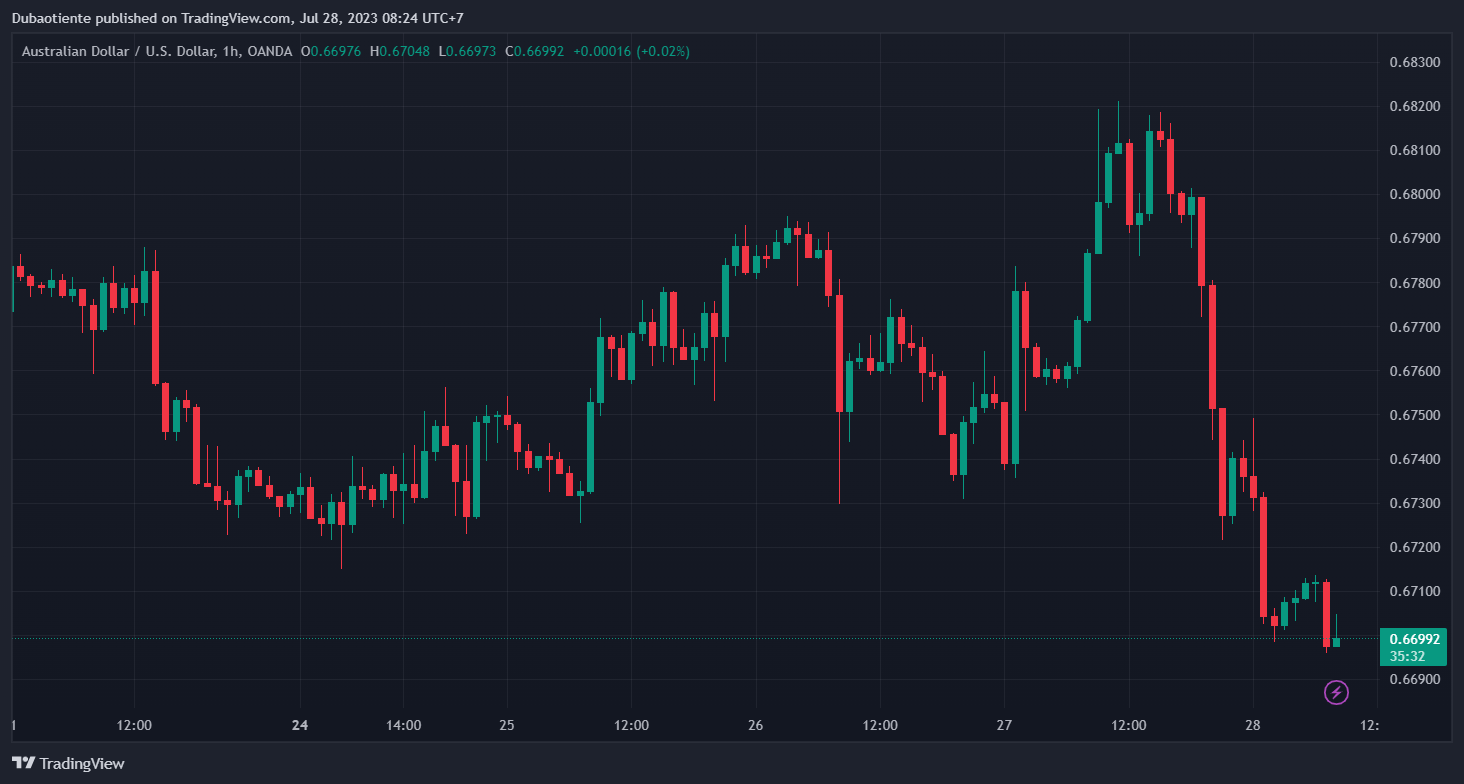Select the high value H0.67048
1464x784 pixels.
(x=400, y=51)
